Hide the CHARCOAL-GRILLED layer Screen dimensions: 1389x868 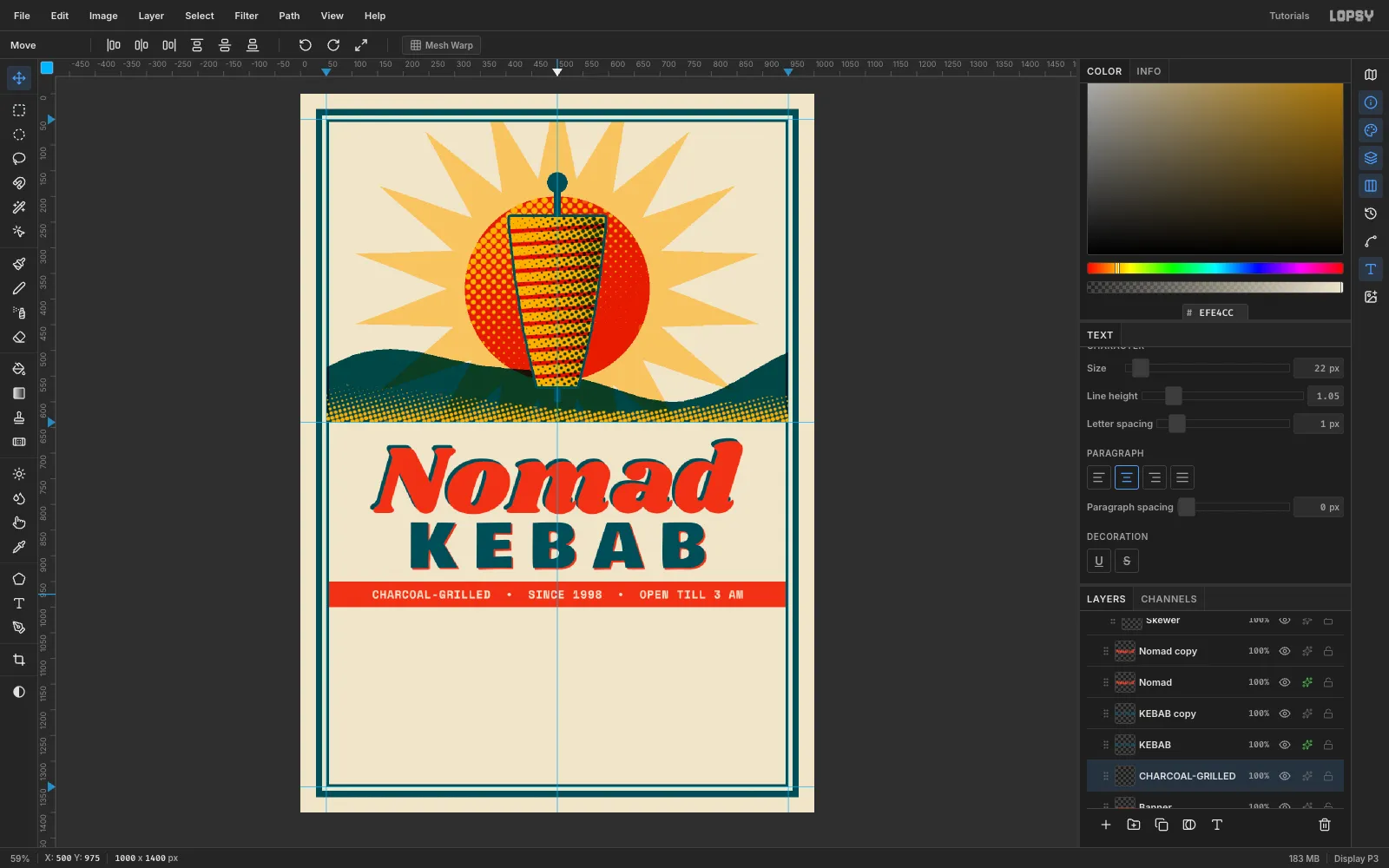click(1285, 776)
